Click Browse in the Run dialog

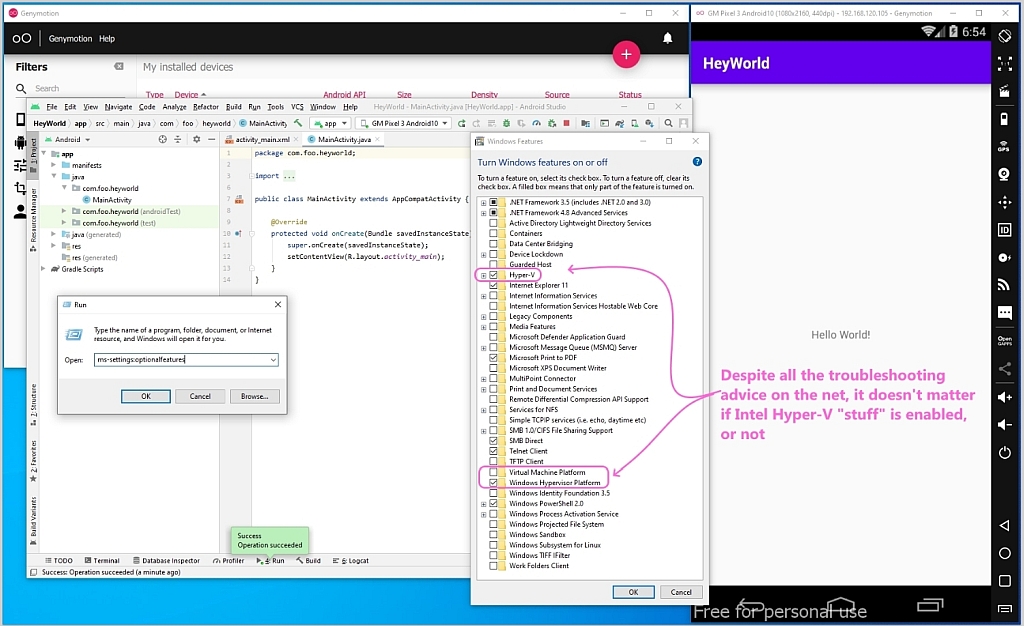click(254, 396)
